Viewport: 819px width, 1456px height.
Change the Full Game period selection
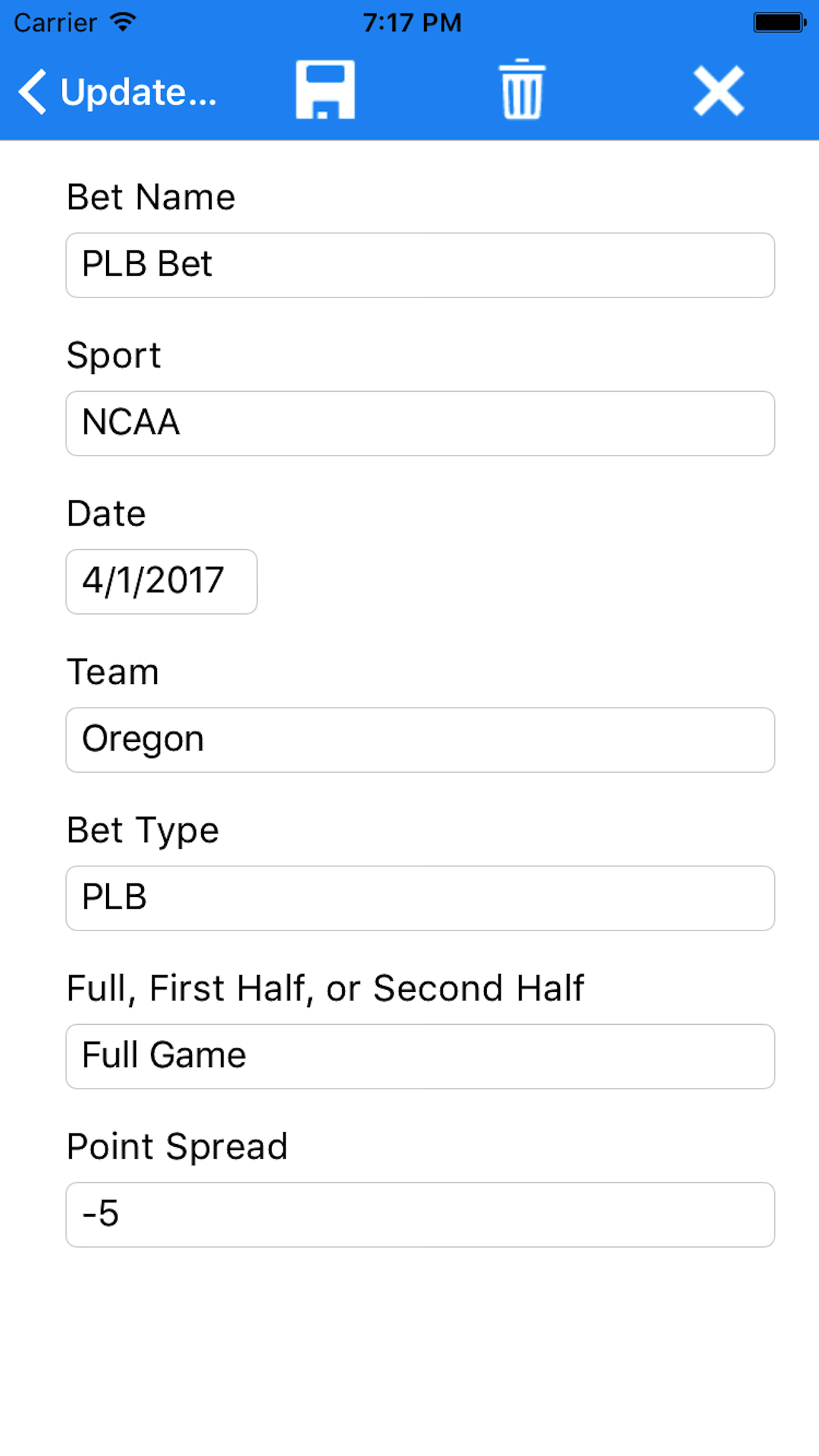click(420, 1056)
